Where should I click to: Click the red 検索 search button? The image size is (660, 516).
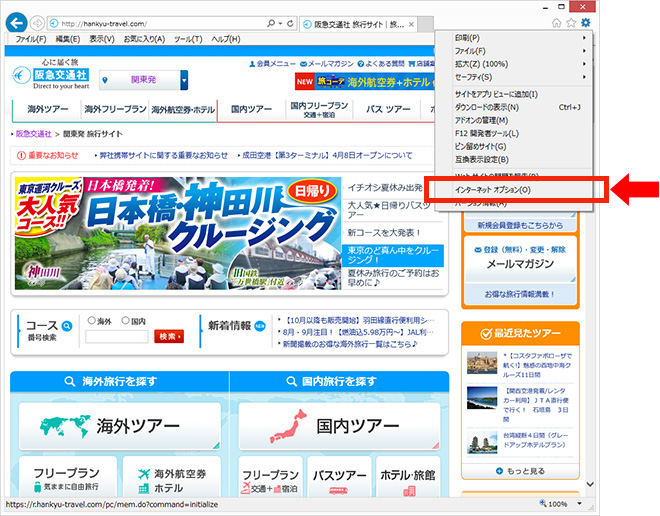click(169, 336)
